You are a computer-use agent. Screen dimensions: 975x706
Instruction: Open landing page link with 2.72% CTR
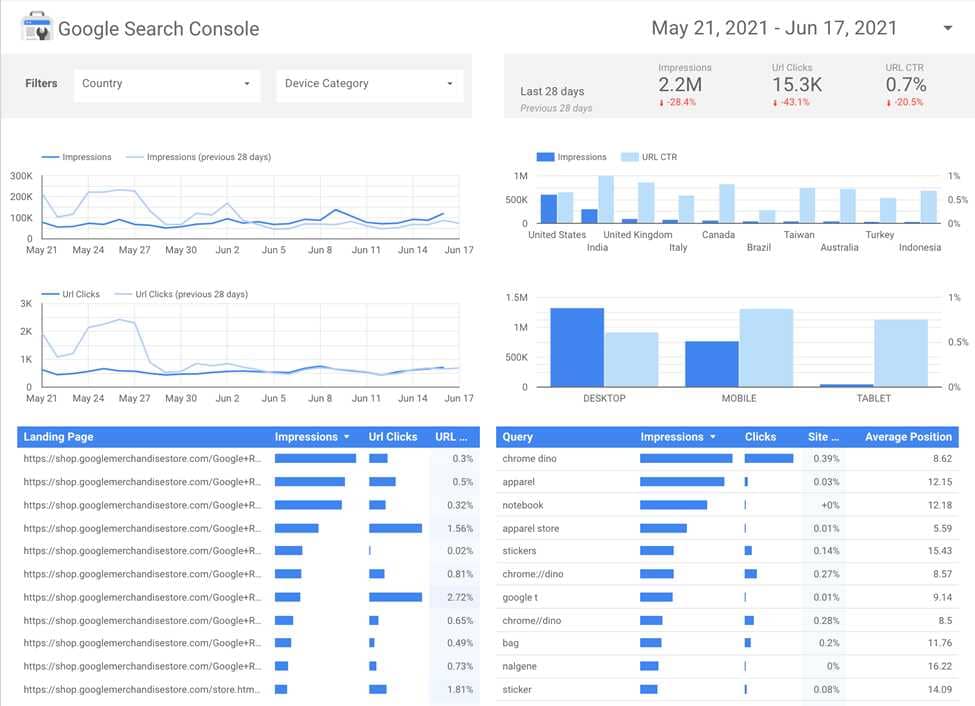click(142, 597)
